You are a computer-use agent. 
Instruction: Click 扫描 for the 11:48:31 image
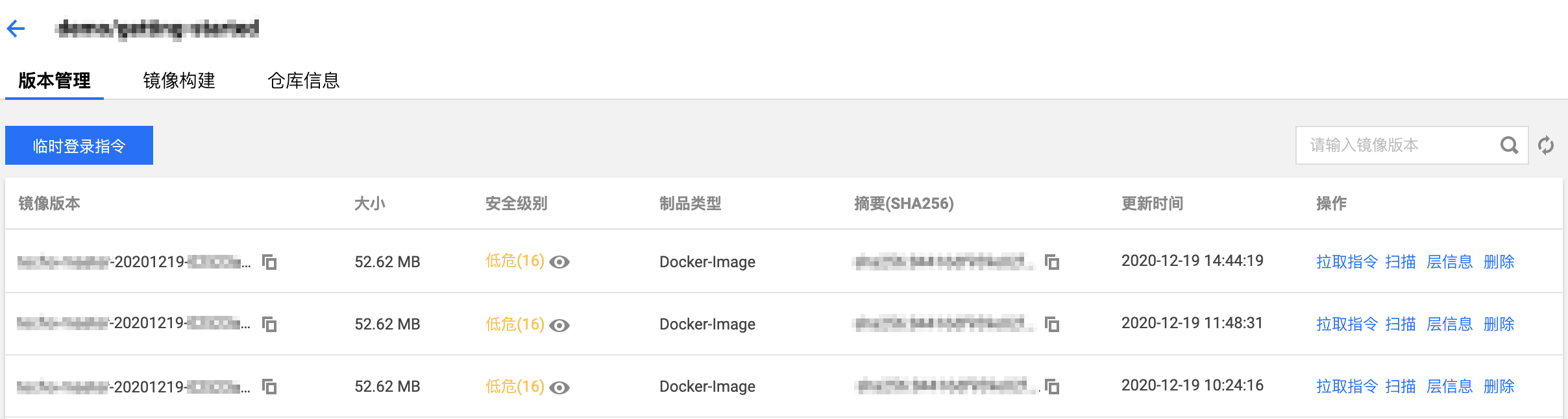click(1401, 324)
